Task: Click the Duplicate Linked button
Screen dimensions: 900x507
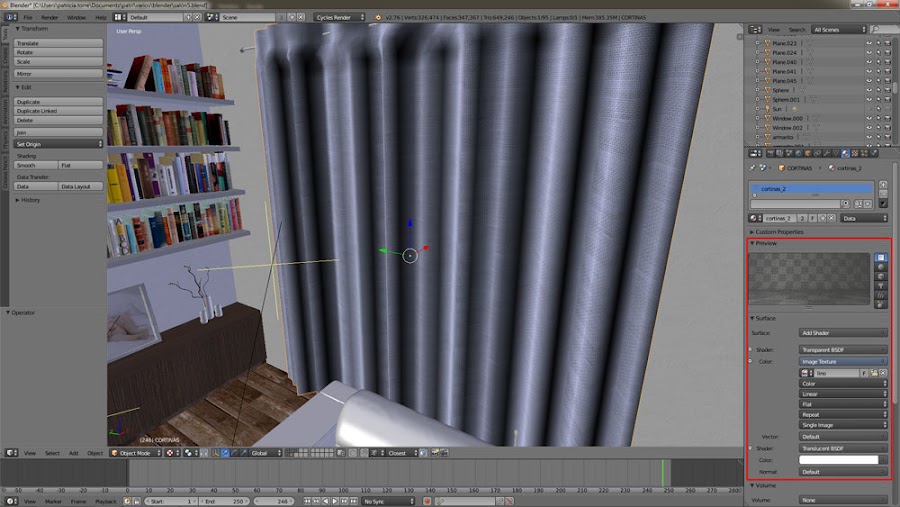Action: 58,111
